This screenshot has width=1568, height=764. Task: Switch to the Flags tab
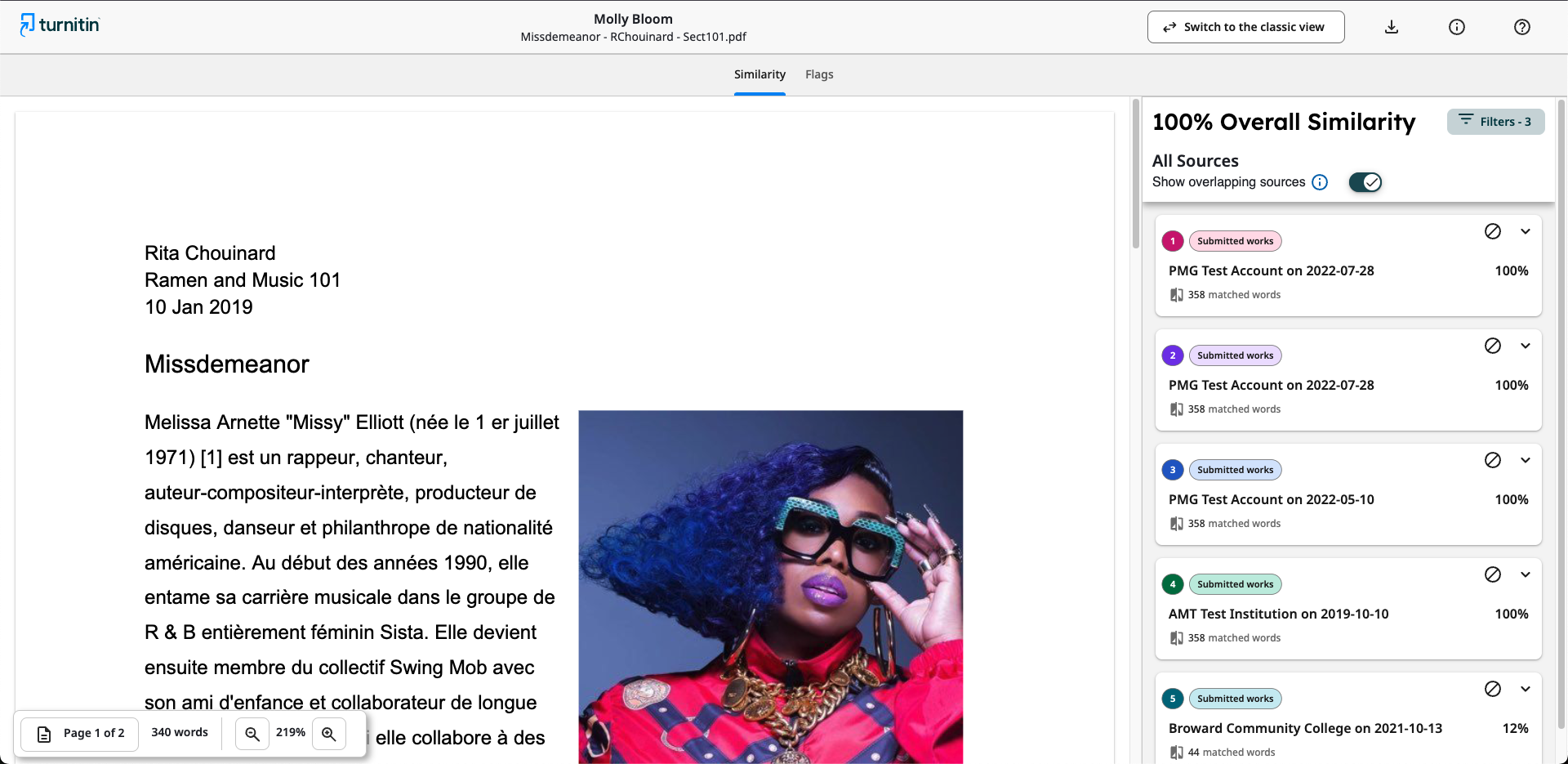(x=819, y=74)
